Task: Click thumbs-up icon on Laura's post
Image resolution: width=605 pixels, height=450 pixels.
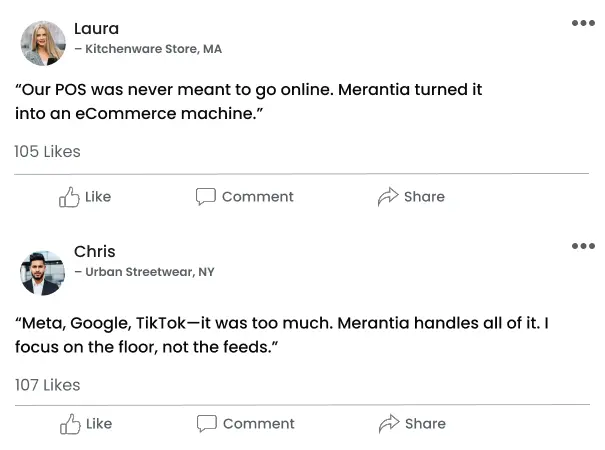Action: click(69, 197)
